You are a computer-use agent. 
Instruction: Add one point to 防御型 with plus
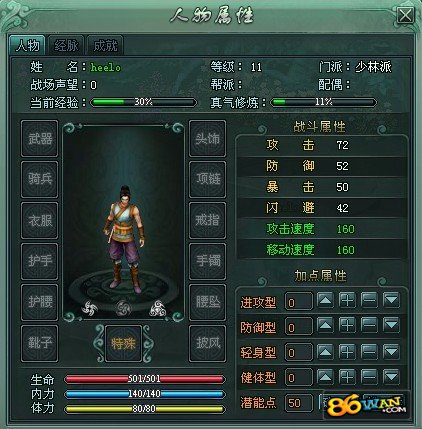coord(347,325)
